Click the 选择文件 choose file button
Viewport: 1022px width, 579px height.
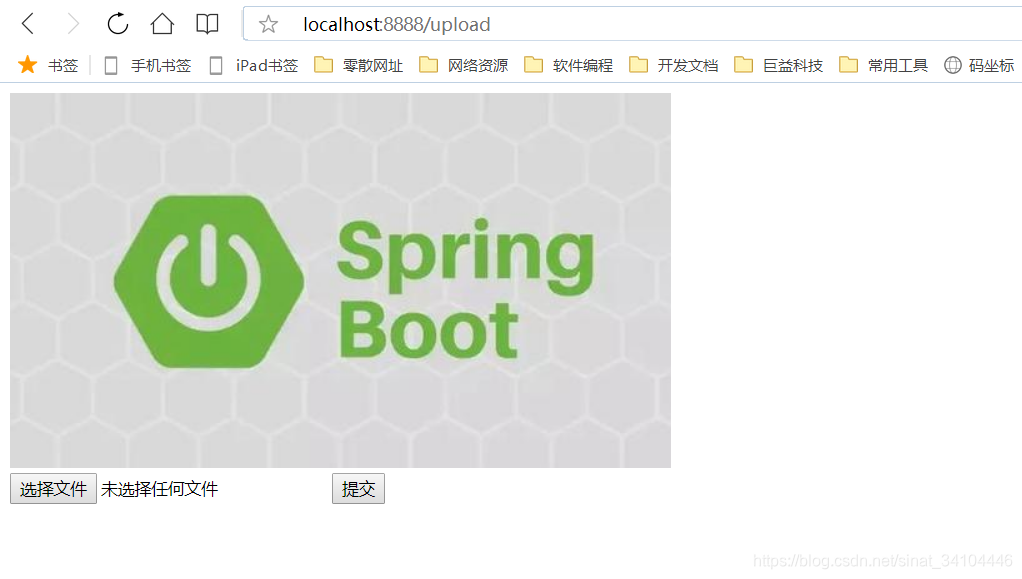pyautogui.click(x=53, y=488)
